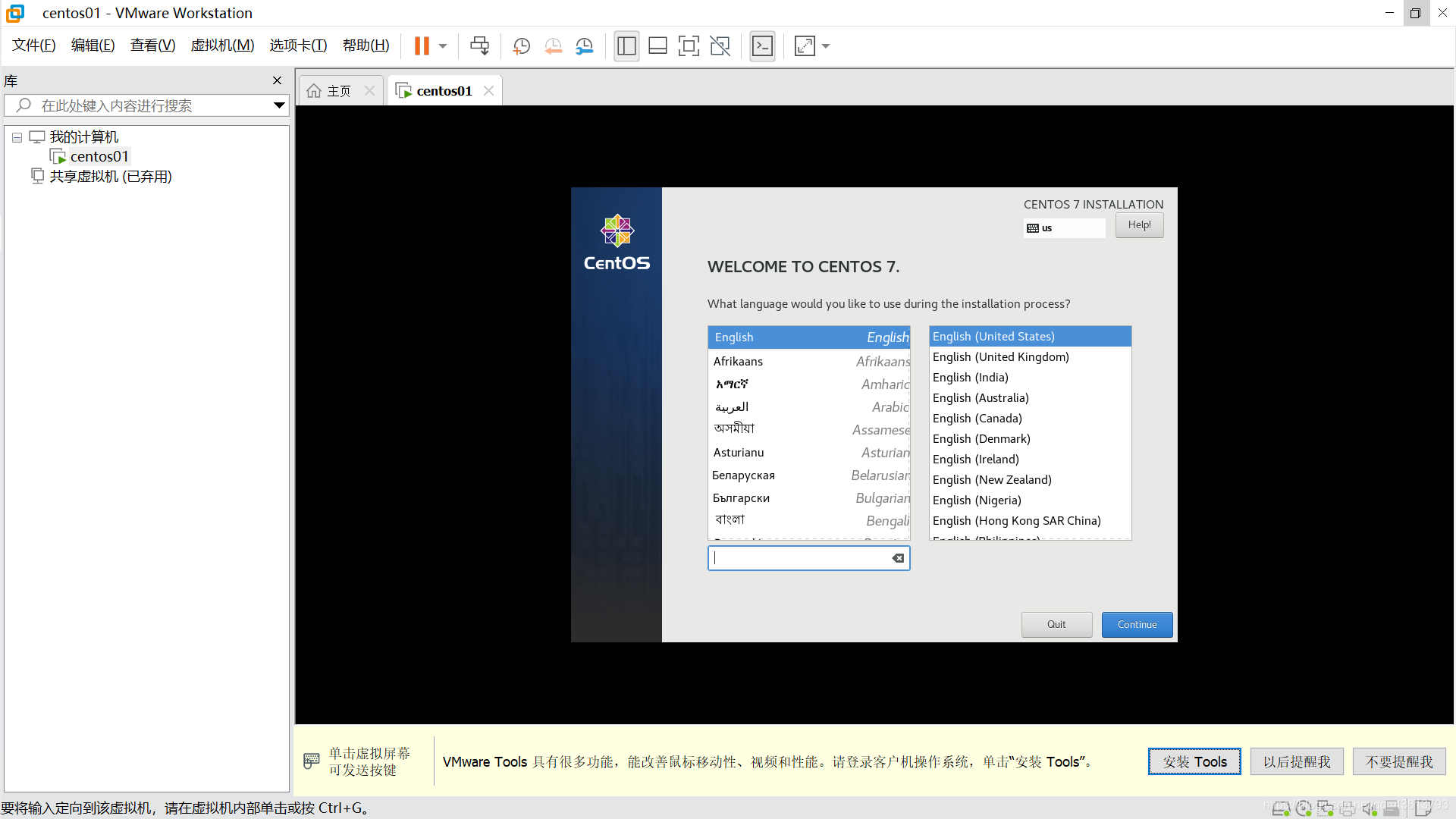Select English (Australia) locale
Viewport: 1456px width, 819px height.
pos(1030,397)
